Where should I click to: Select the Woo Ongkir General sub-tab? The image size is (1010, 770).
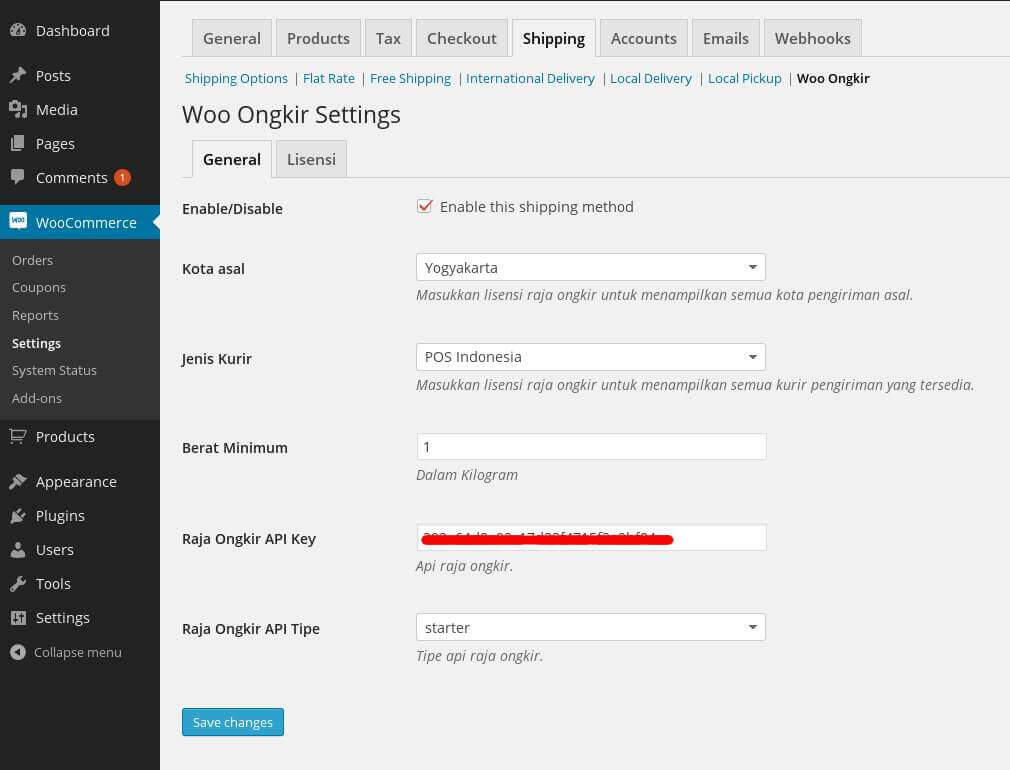pos(232,159)
